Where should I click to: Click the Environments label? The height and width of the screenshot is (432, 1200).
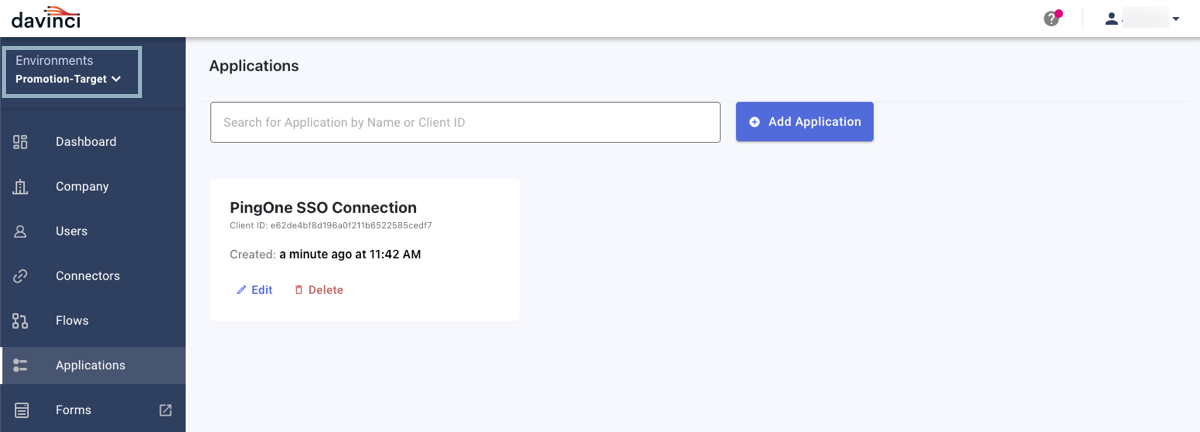[54, 61]
